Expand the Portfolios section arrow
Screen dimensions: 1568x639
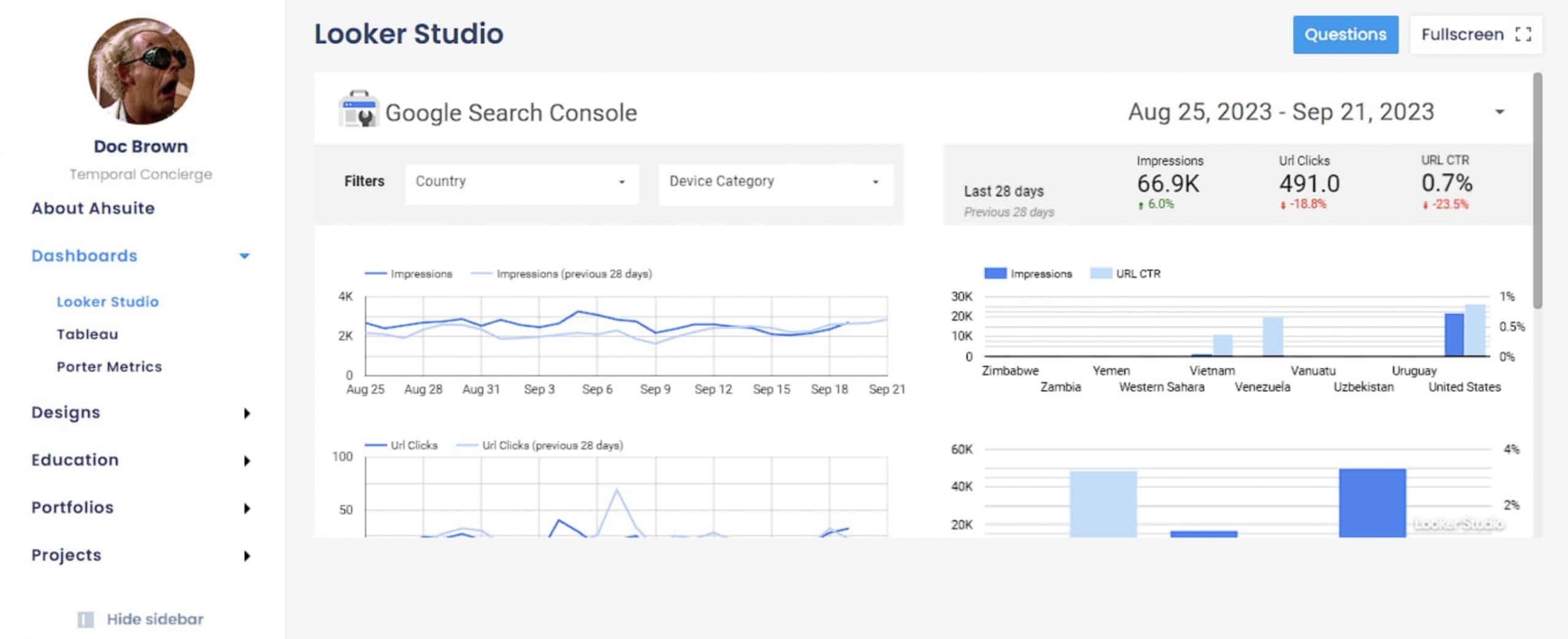(247, 508)
